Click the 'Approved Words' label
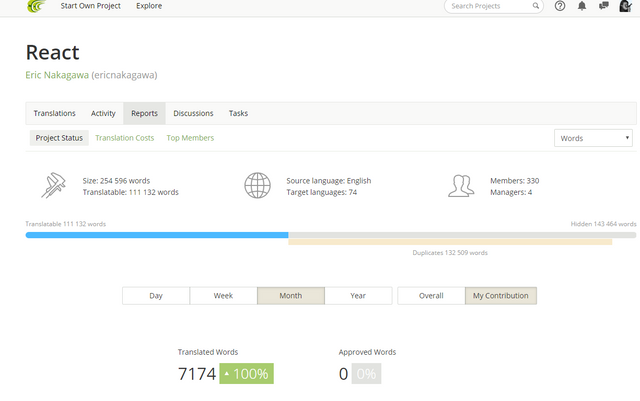The height and width of the screenshot is (401, 640). pos(367,352)
